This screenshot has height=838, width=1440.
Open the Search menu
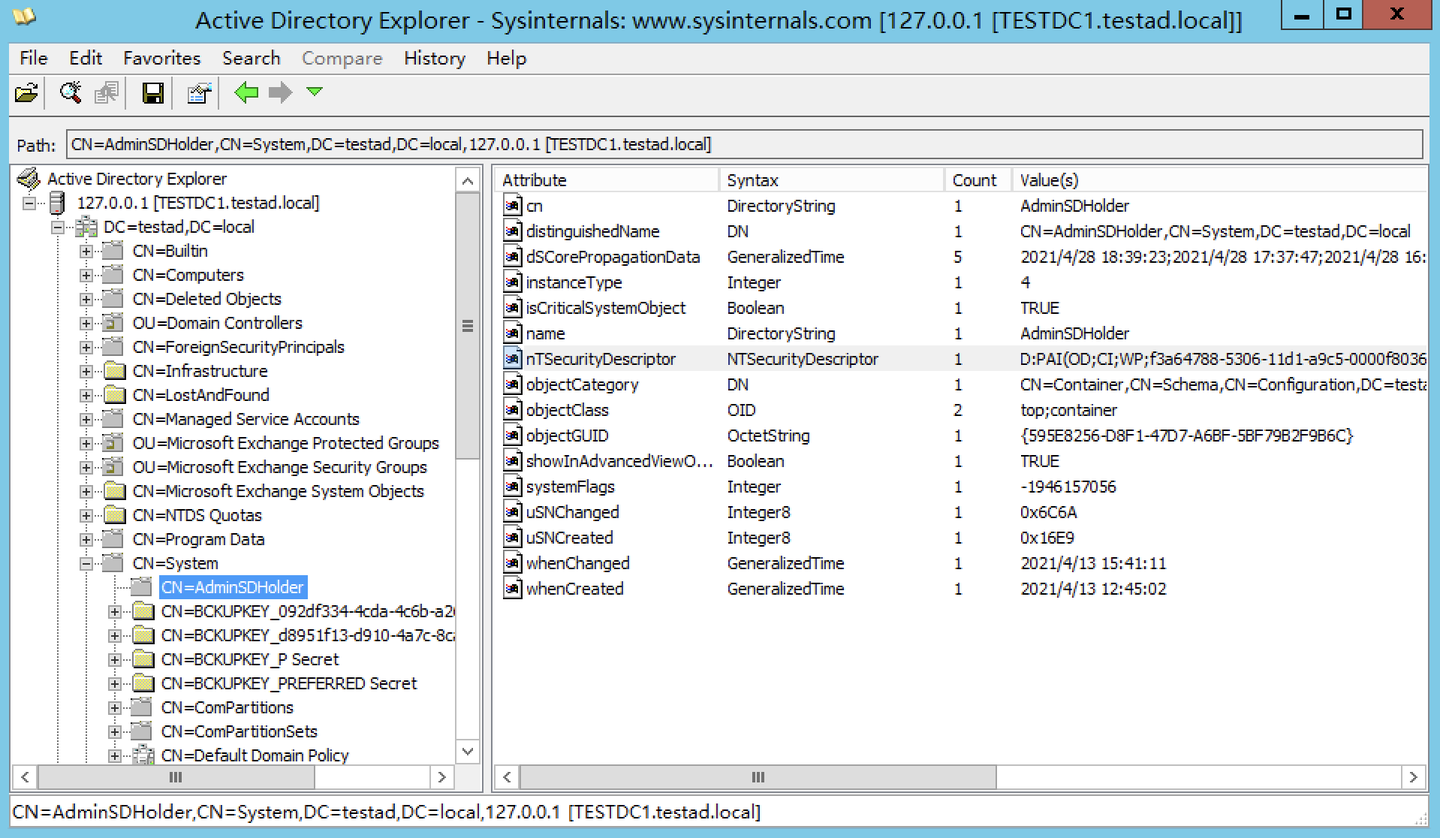[x=251, y=58]
